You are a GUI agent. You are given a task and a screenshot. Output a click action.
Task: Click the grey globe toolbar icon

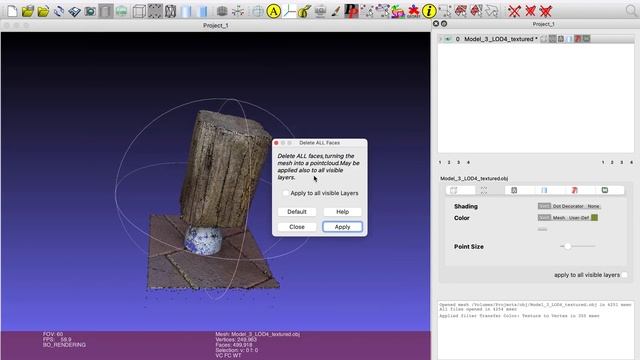(222, 11)
